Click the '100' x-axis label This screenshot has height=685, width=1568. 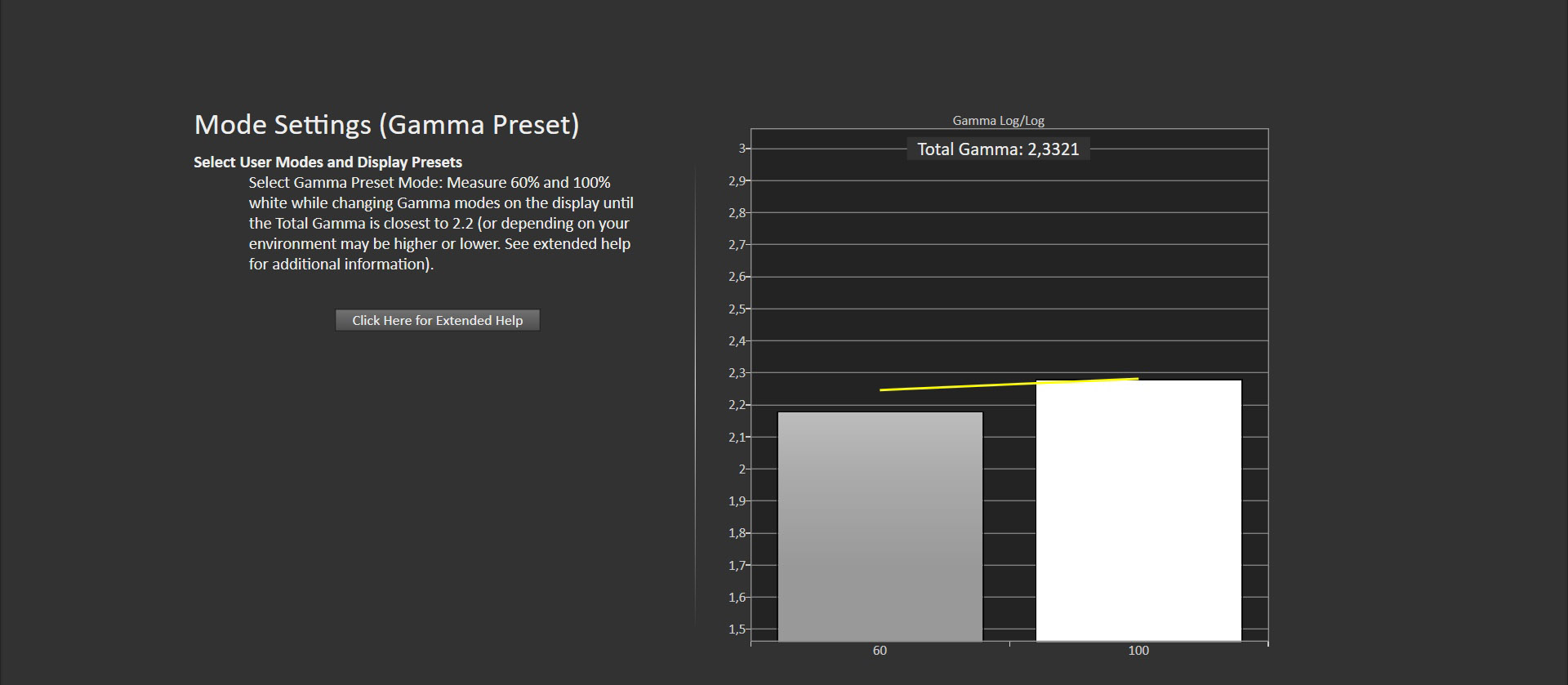1138,651
